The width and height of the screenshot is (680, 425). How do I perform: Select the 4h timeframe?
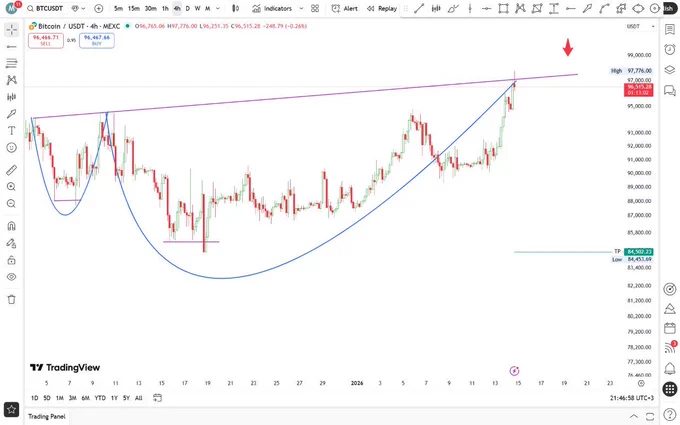tap(177, 8)
